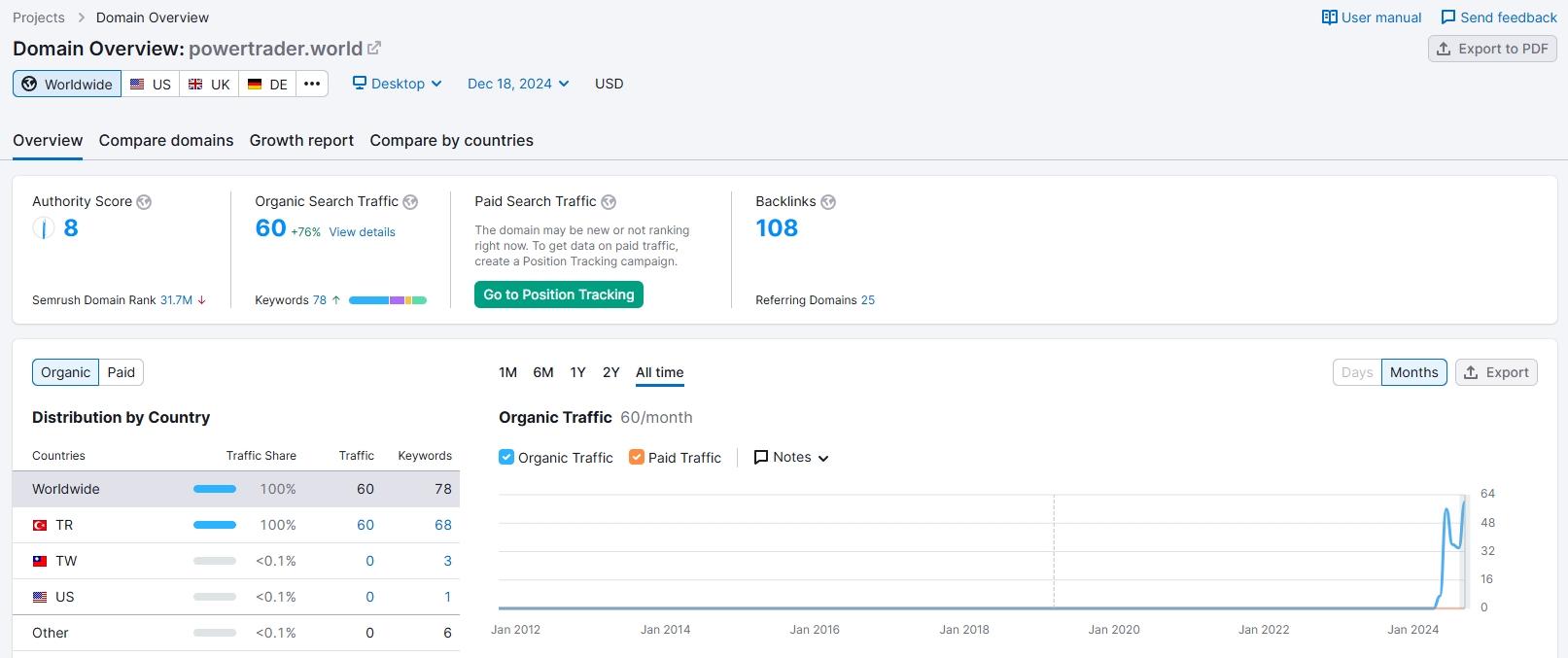This screenshot has width=1568, height=658.
Task: Click the Notes speech bubble icon
Action: pyautogui.click(x=761, y=457)
